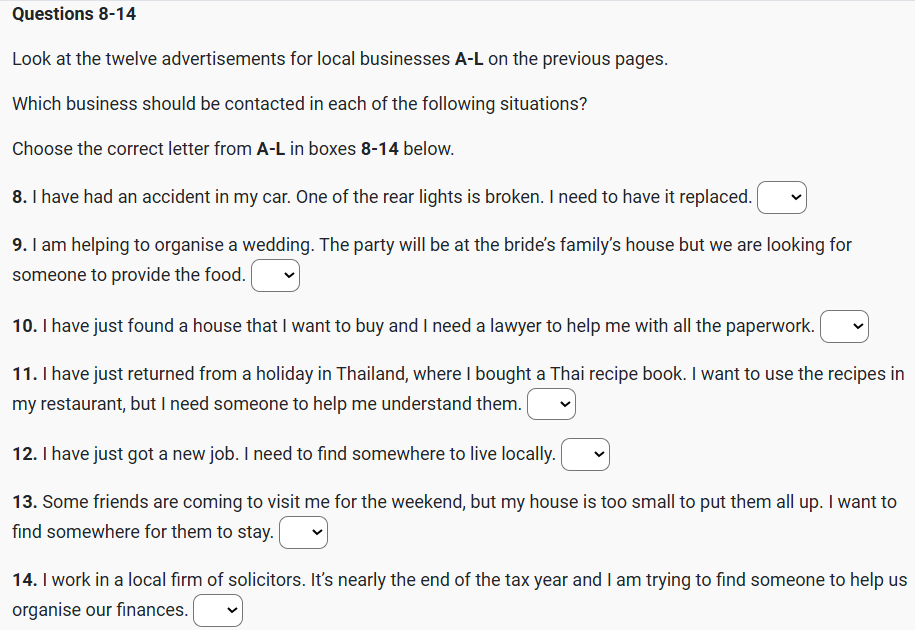Screen dimensions: 915x630
Task: Click the bold number 10 question label
Action: tap(24, 326)
